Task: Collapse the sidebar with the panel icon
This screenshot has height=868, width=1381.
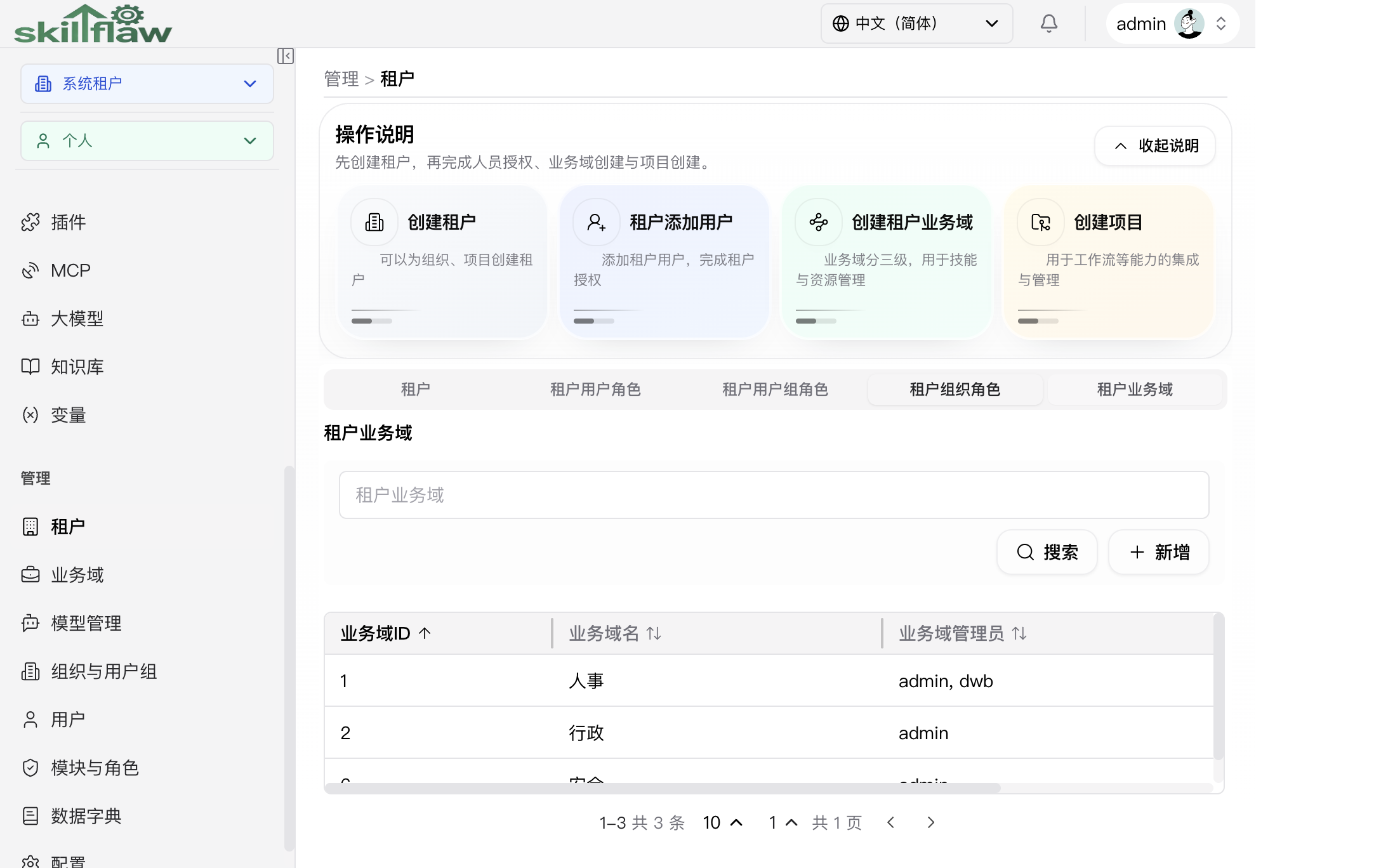Action: (x=286, y=56)
